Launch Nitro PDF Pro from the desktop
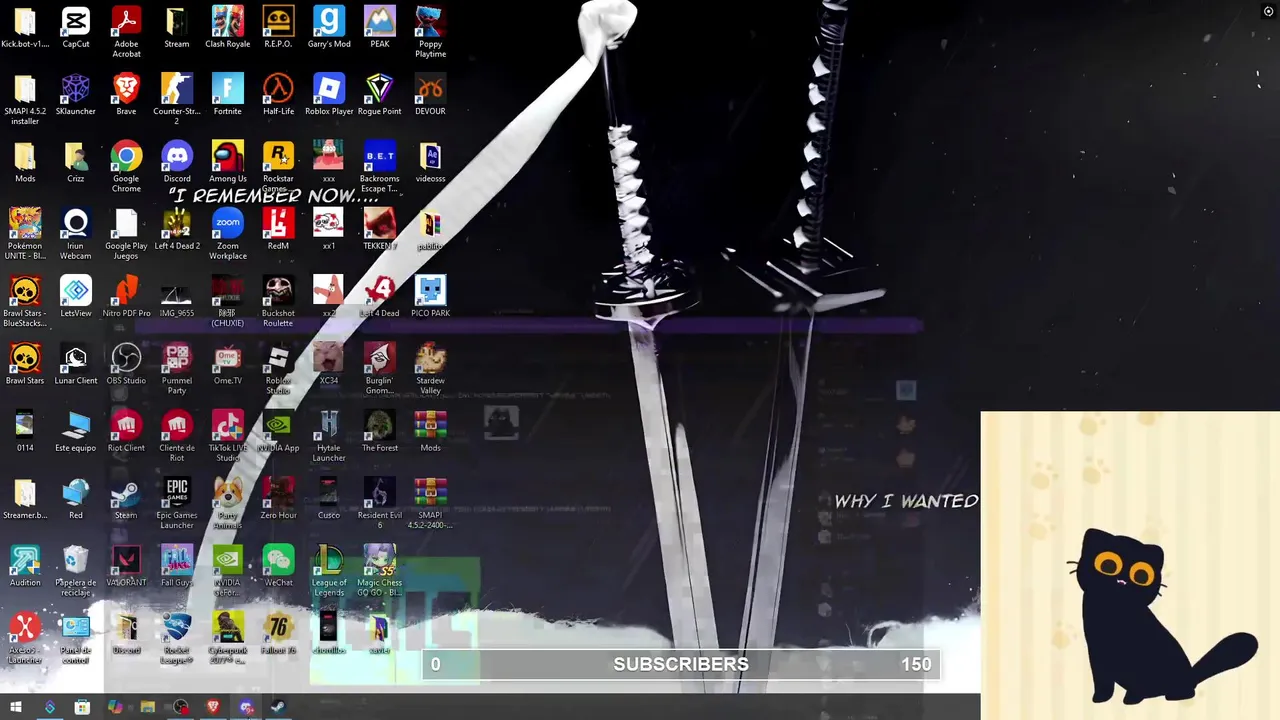 (x=126, y=296)
